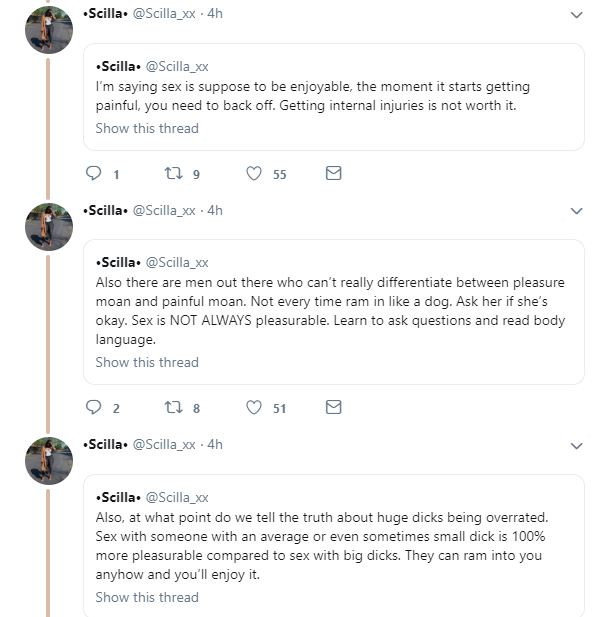The image size is (606, 617).
Task: Show this thread in second quoted tweet
Action: pos(147,362)
